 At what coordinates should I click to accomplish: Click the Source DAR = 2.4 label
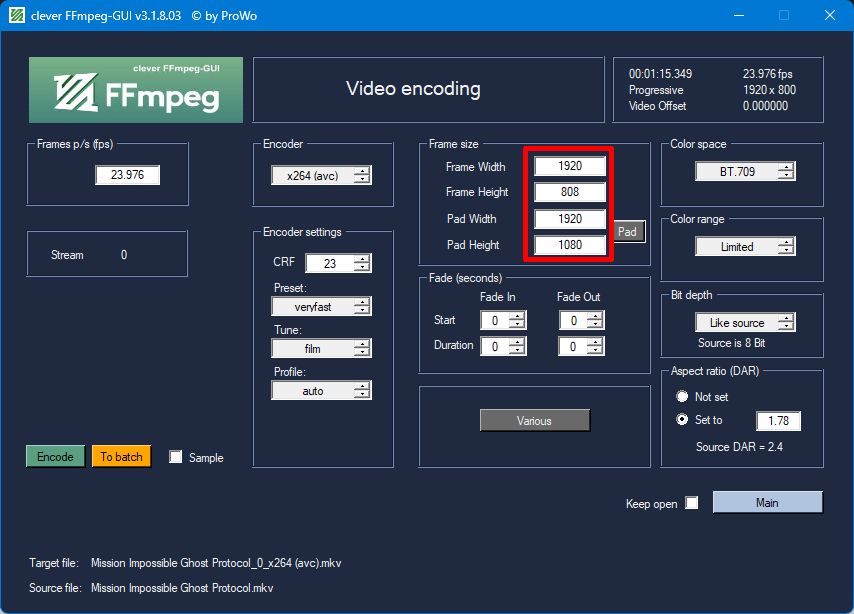coord(739,447)
